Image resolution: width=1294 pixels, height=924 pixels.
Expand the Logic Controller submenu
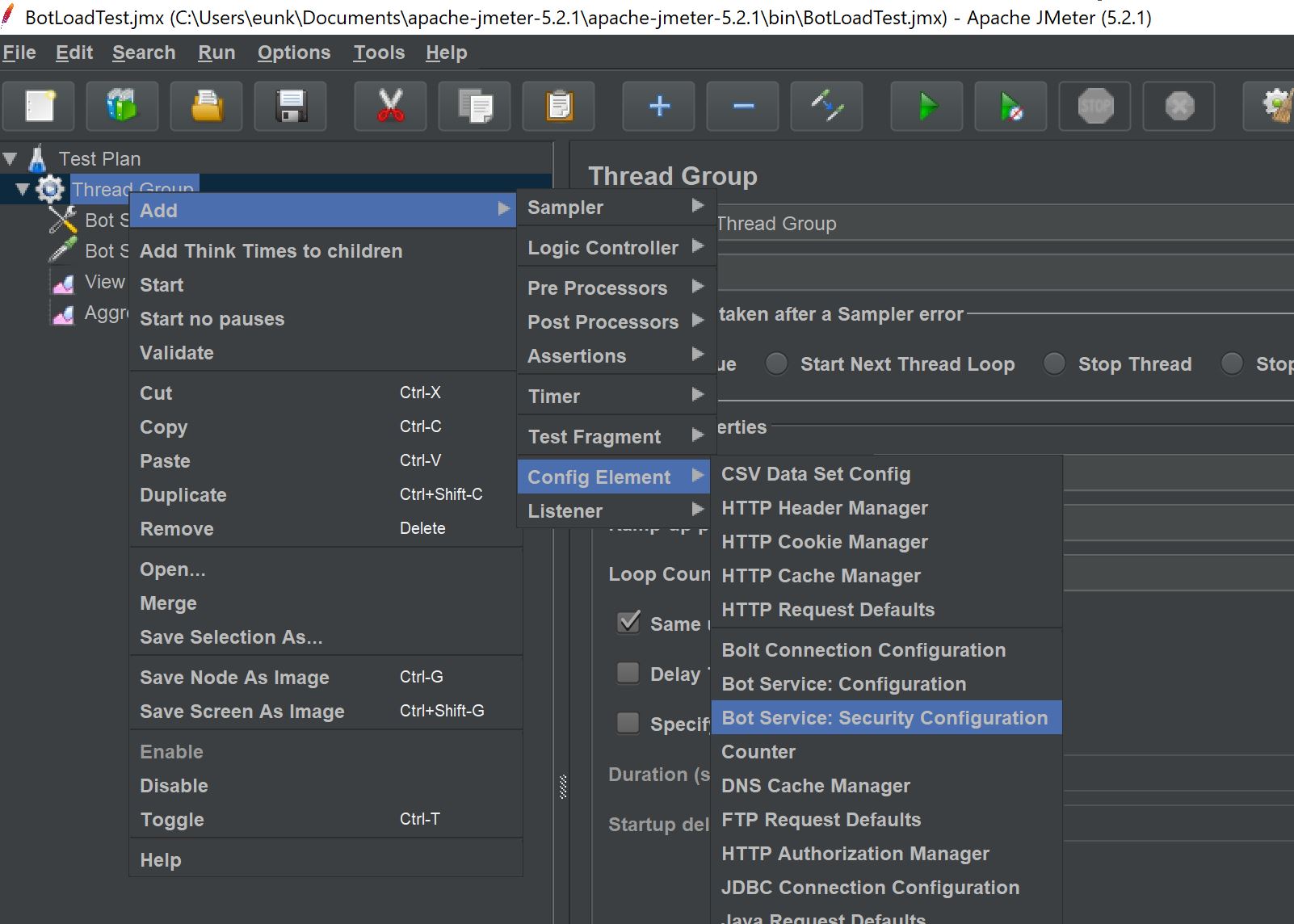pos(615,247)
